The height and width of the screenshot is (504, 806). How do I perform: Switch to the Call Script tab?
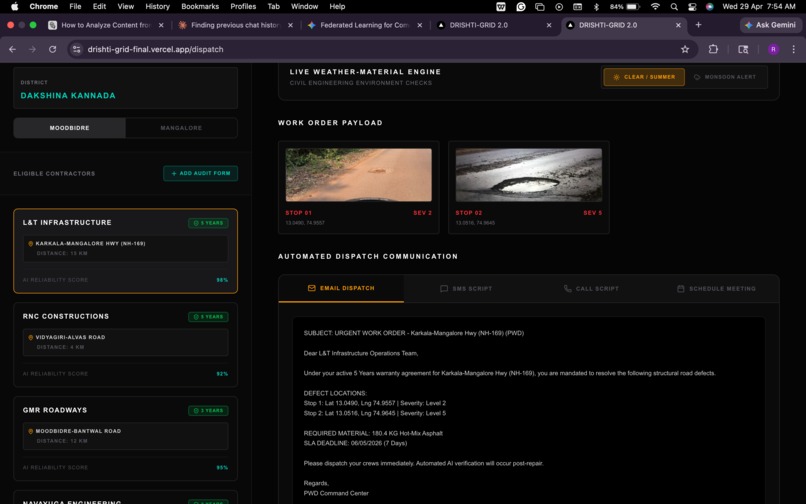pyautogui.click(x=591, y=289)
